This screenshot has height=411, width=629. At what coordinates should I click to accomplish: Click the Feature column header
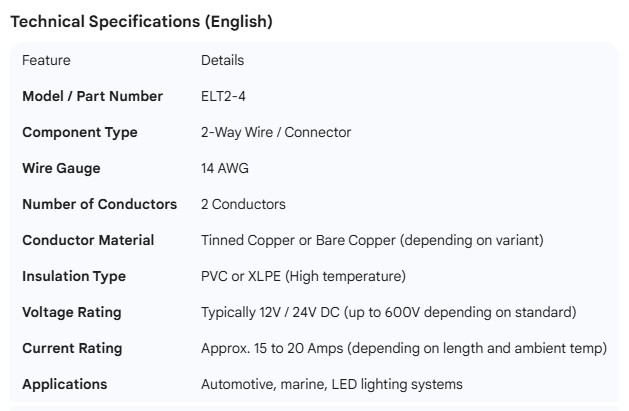coord(46,60)
